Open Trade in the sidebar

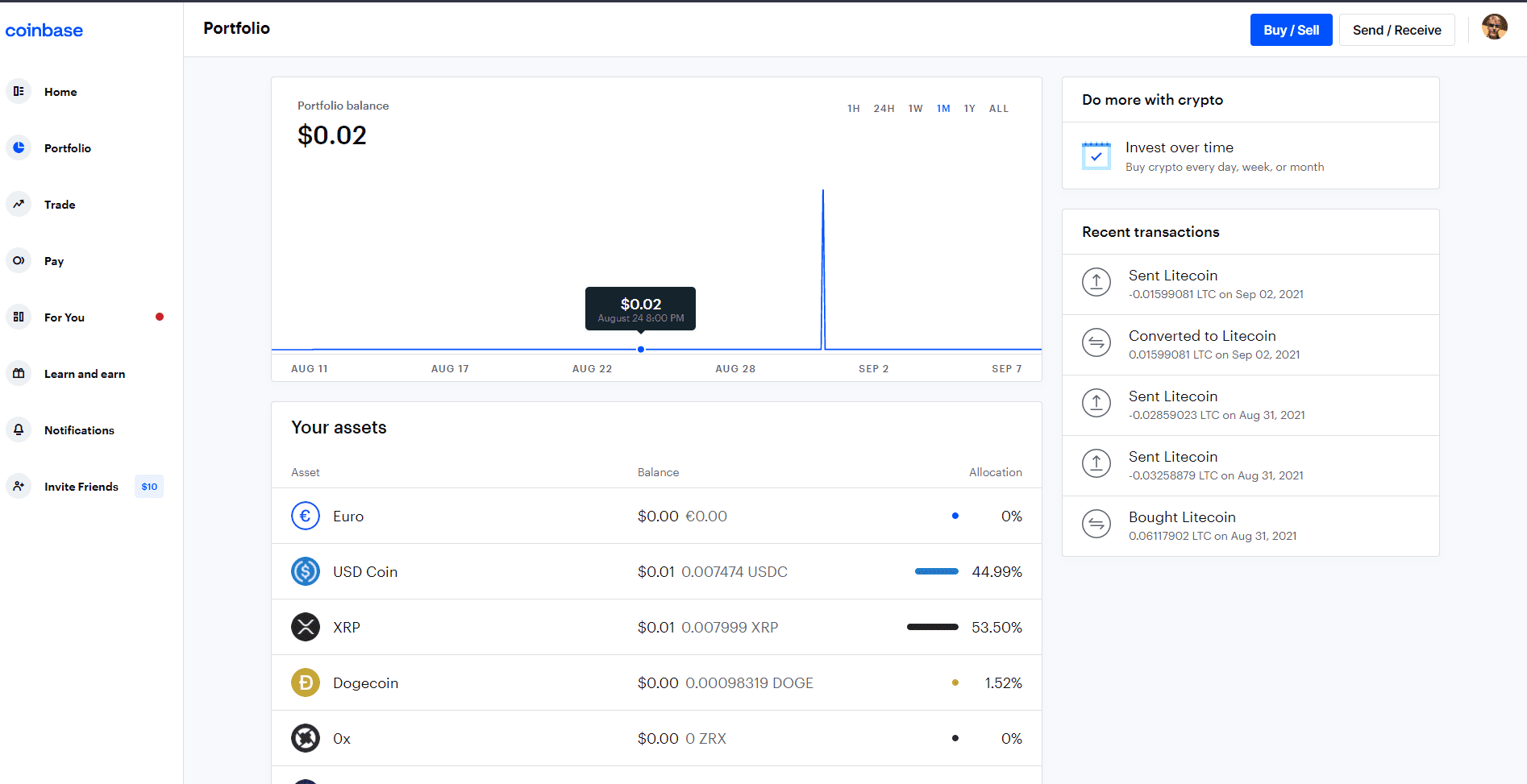click(60, 205)
